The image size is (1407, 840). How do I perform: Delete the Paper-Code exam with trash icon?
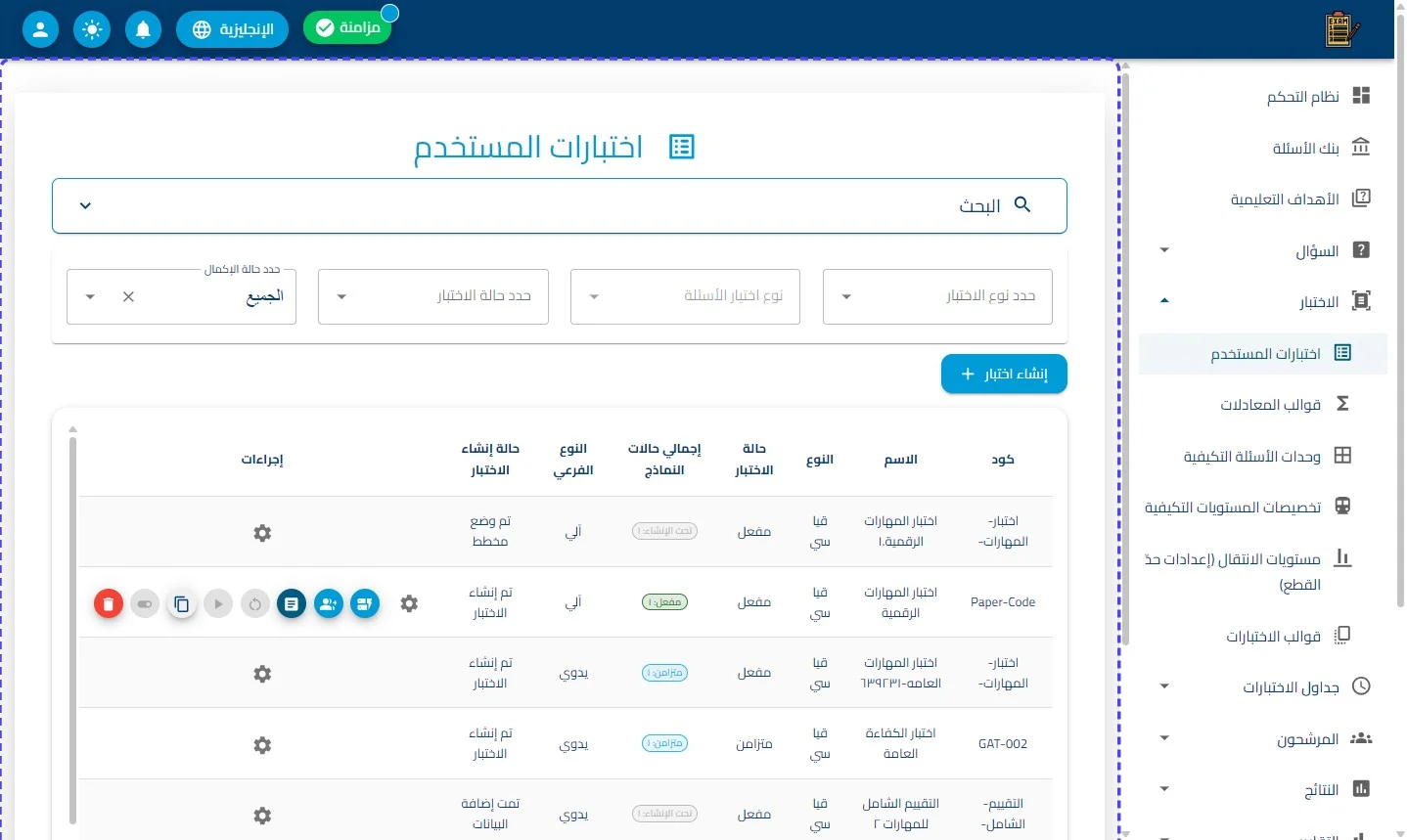coord(109,603)
